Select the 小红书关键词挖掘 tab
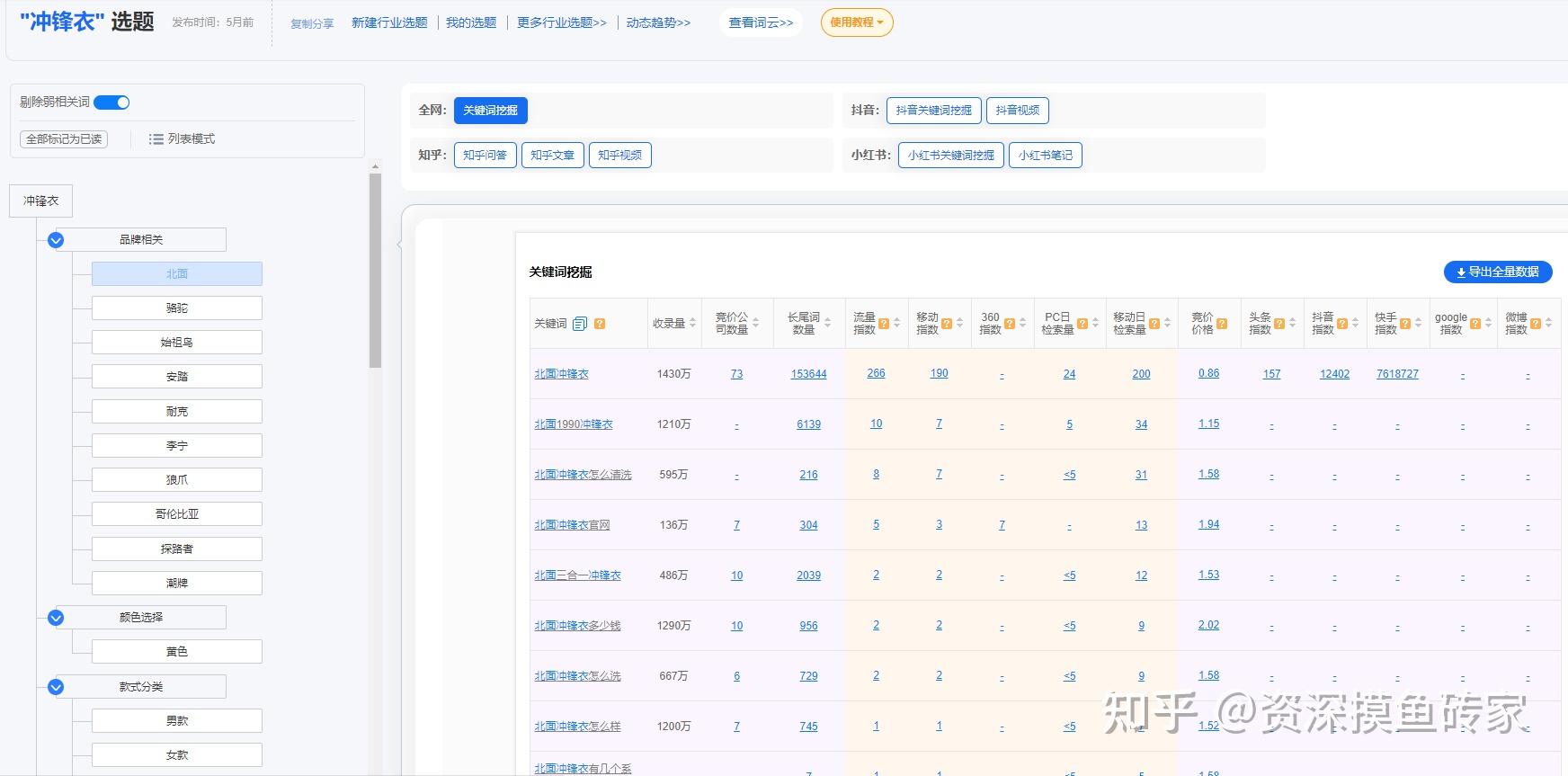This screenshot has height=776, width=1568. coord(951,156)
